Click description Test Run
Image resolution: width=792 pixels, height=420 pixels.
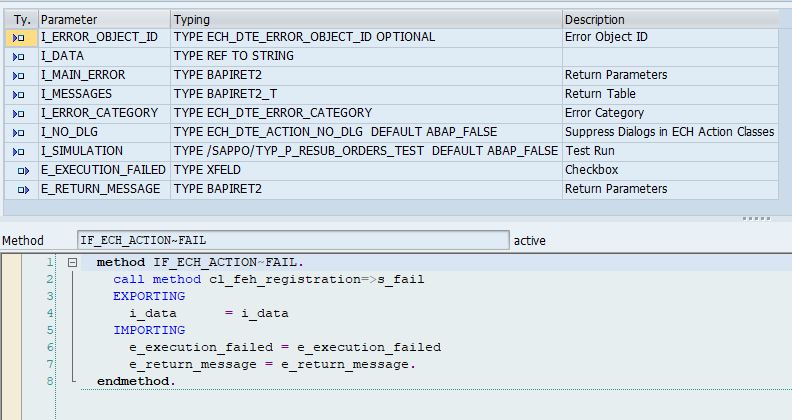click(x=590, y=151)
